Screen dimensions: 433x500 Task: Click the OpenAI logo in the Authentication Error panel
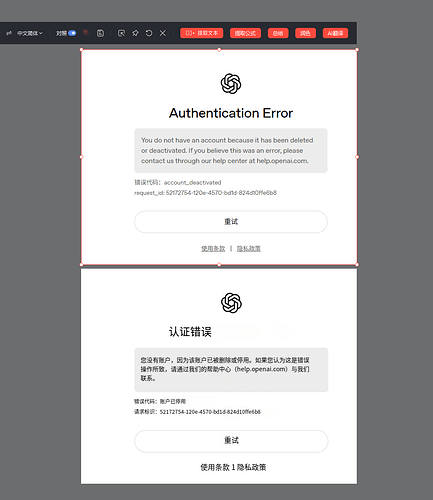pyautogui.click(x=231, y=84)
